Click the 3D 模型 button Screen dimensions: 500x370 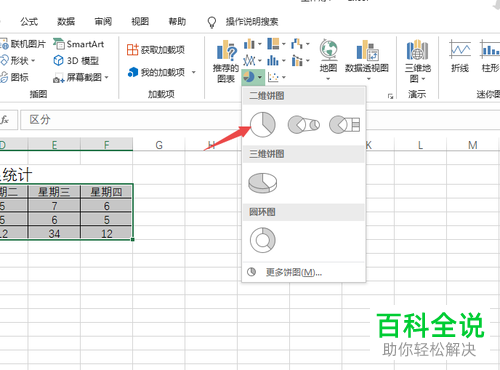76,61
